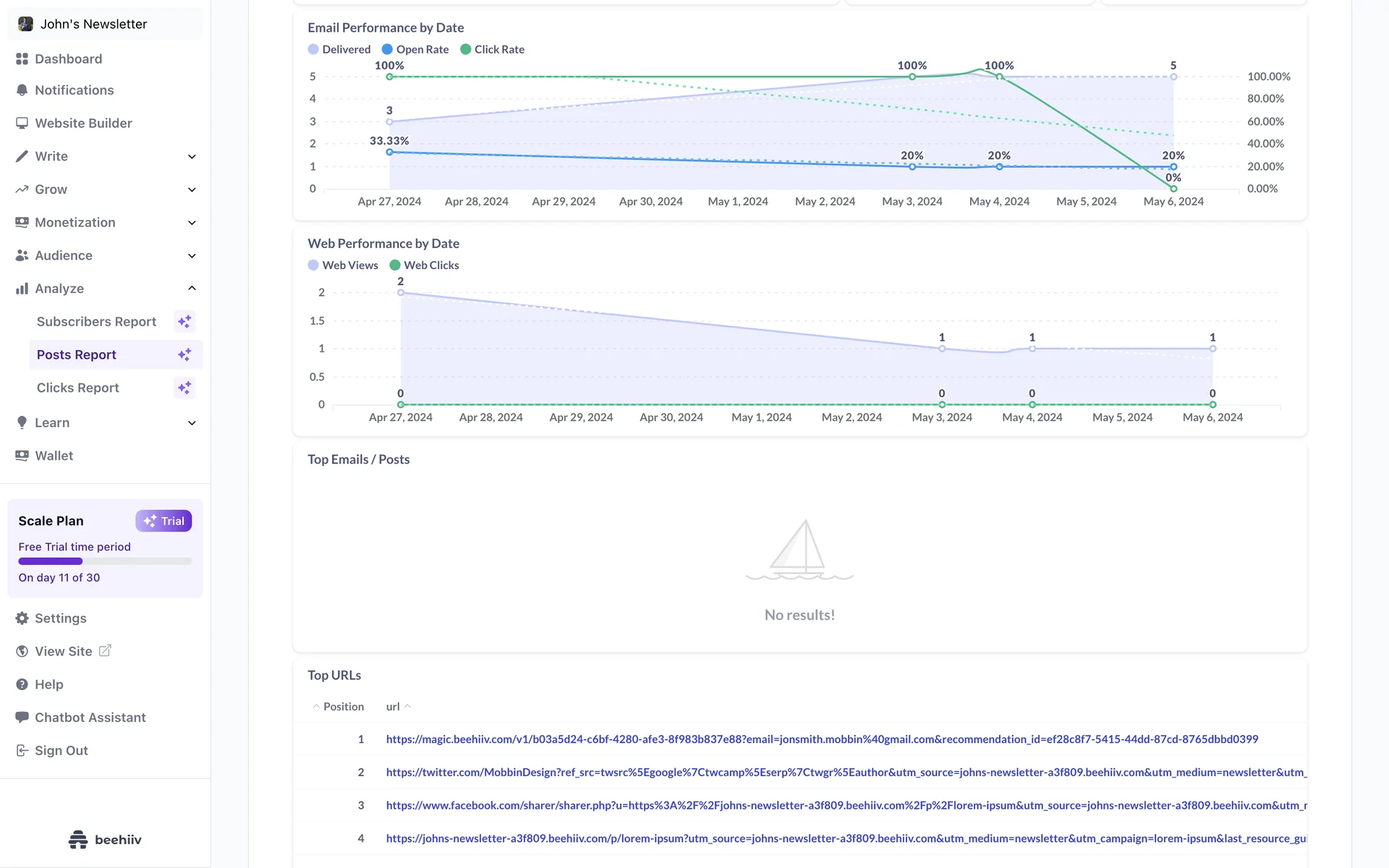
Task: Click the Settings gear icon
Action: coord(22,618)
